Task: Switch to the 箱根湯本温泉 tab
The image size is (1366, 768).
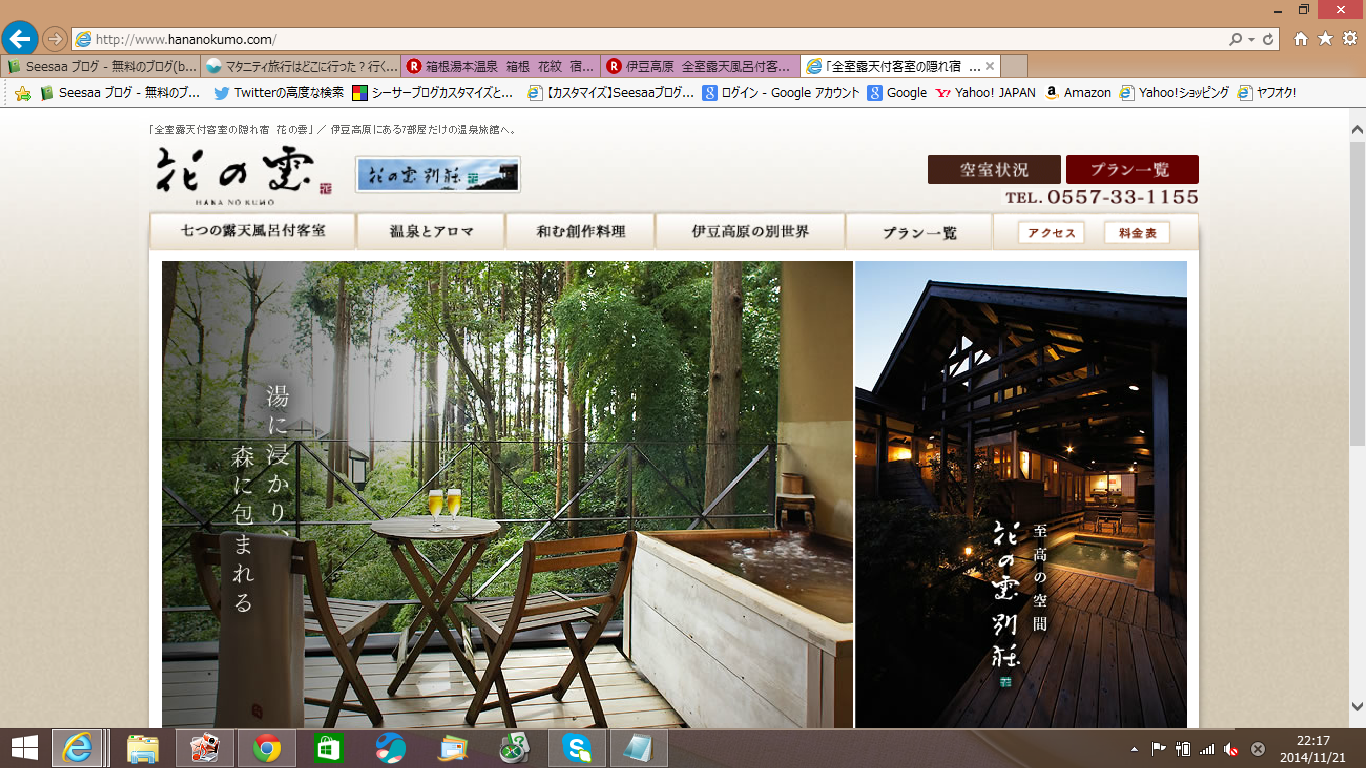Action: [x=500, y=66]
